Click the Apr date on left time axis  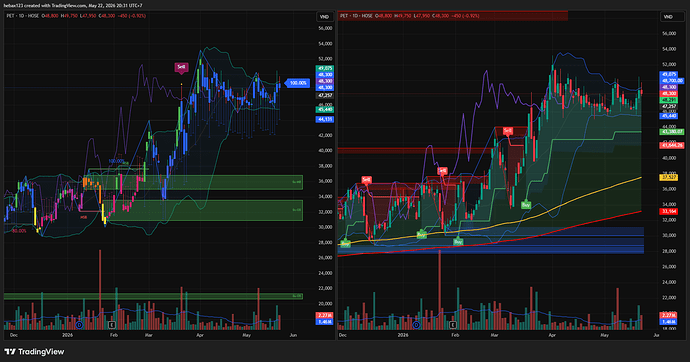pos(200,335)
